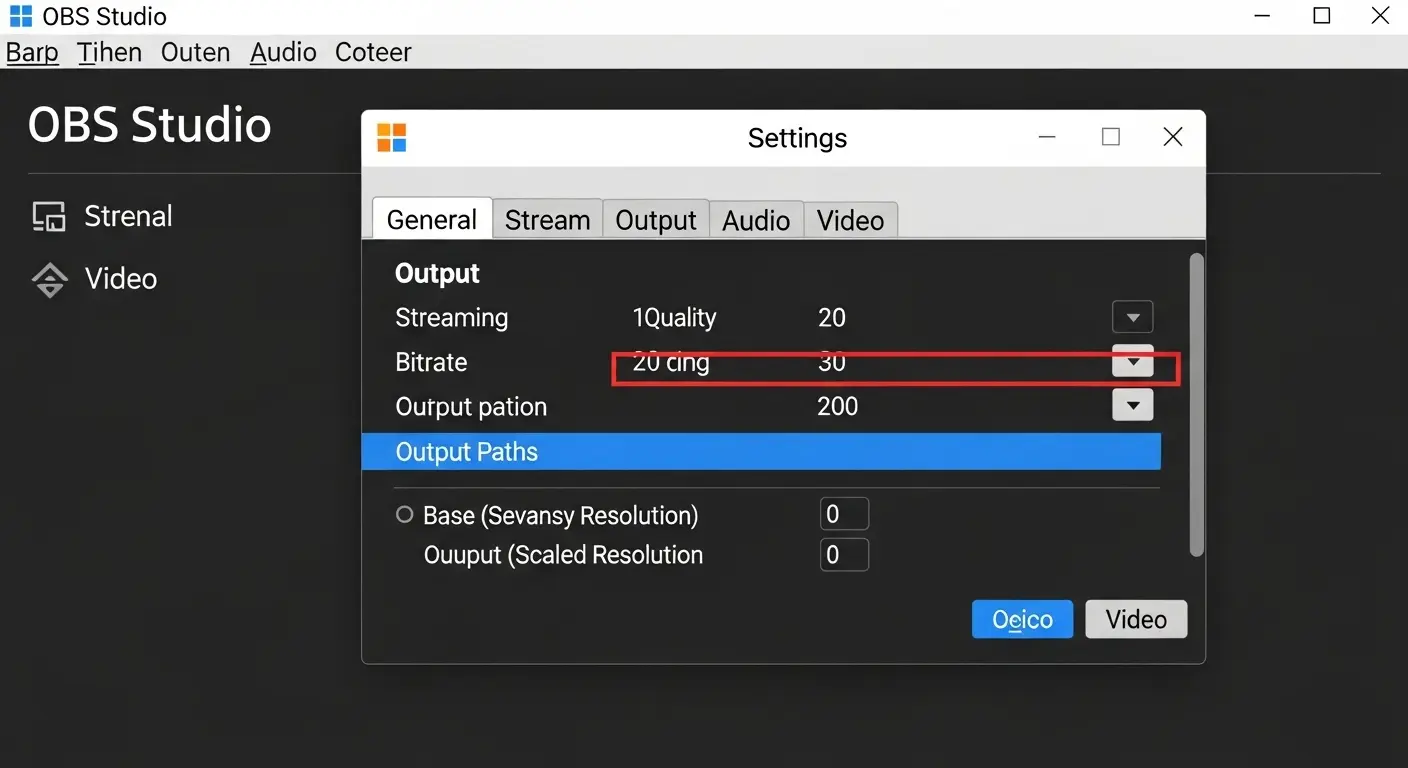
Task: Select the Base (Sevansy Resolution) radio button
Action: point(405,515)
